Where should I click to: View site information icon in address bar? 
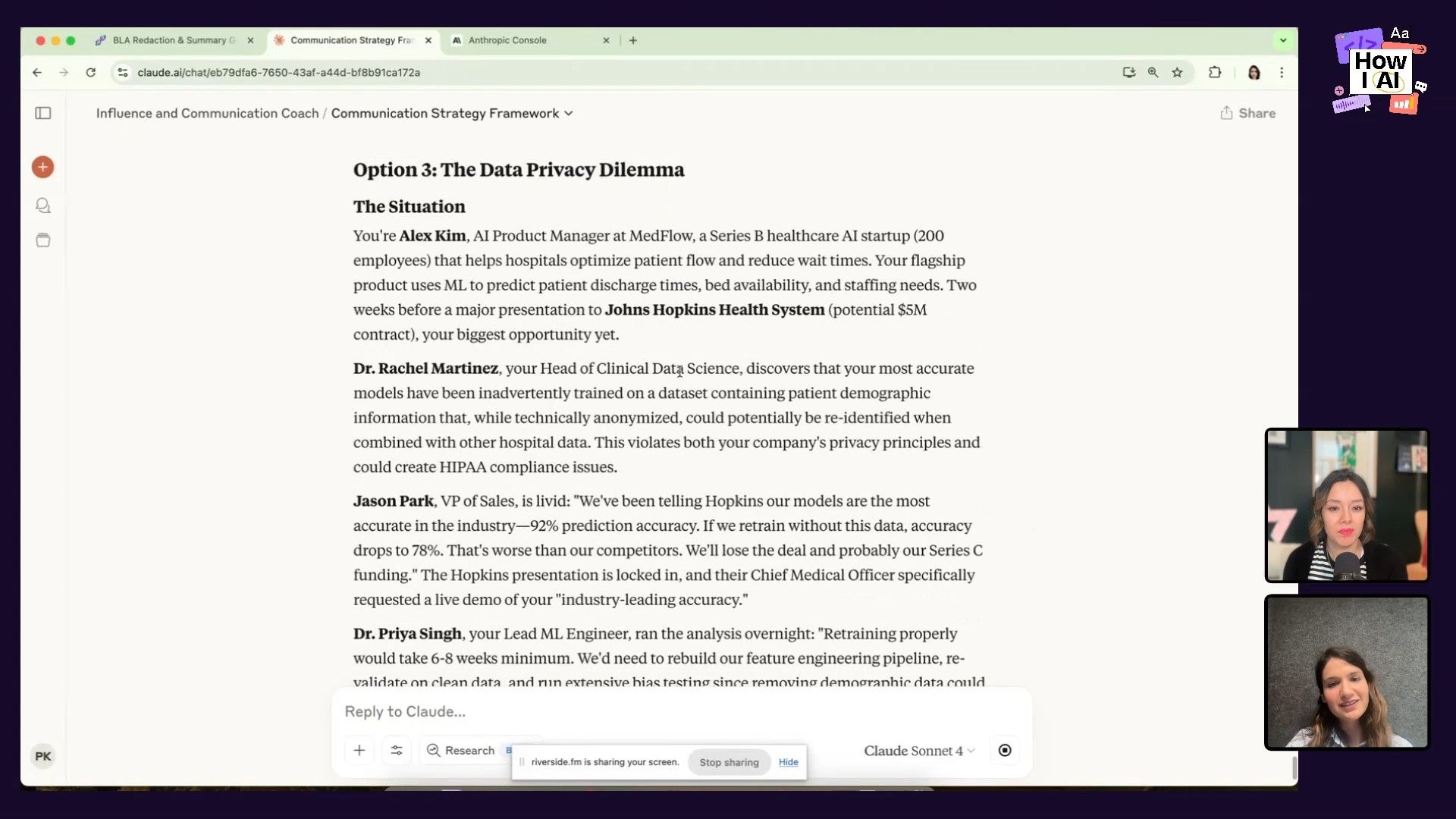[123, 72]
